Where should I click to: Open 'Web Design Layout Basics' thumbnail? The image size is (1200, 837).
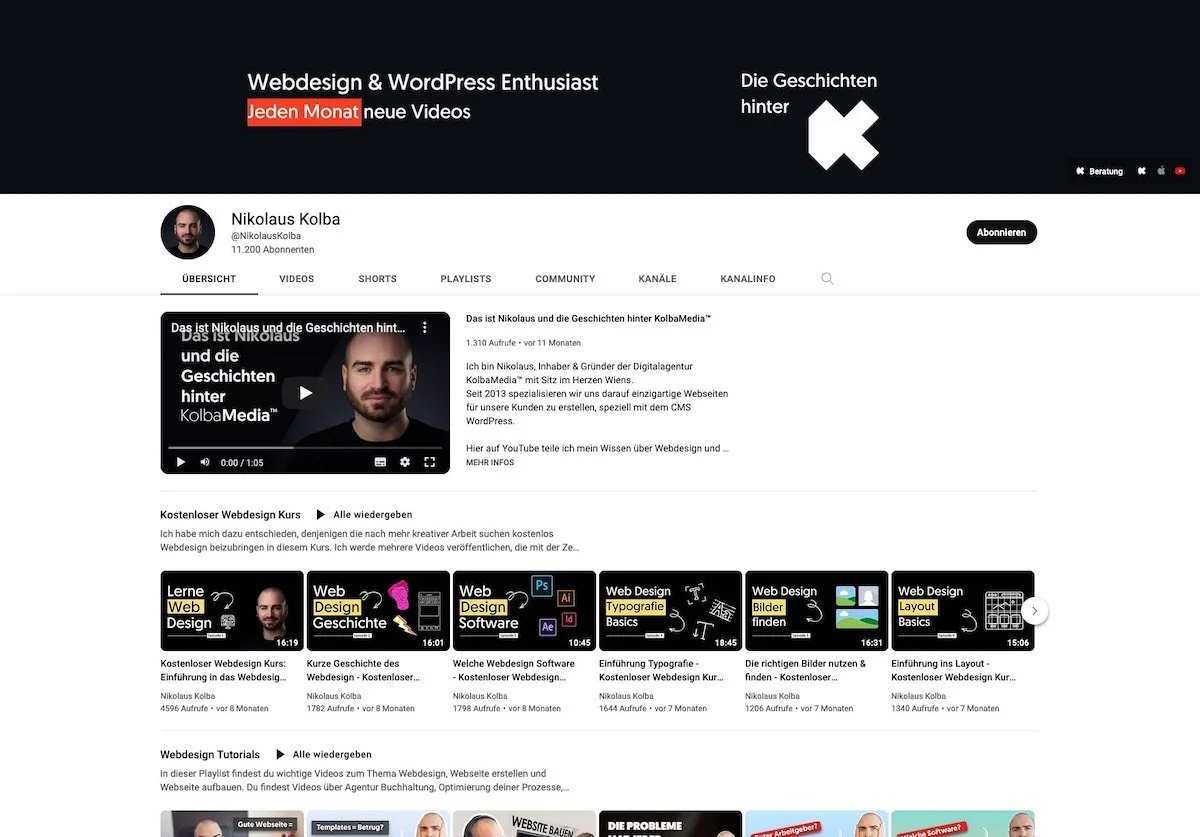(x=962, y=611)
